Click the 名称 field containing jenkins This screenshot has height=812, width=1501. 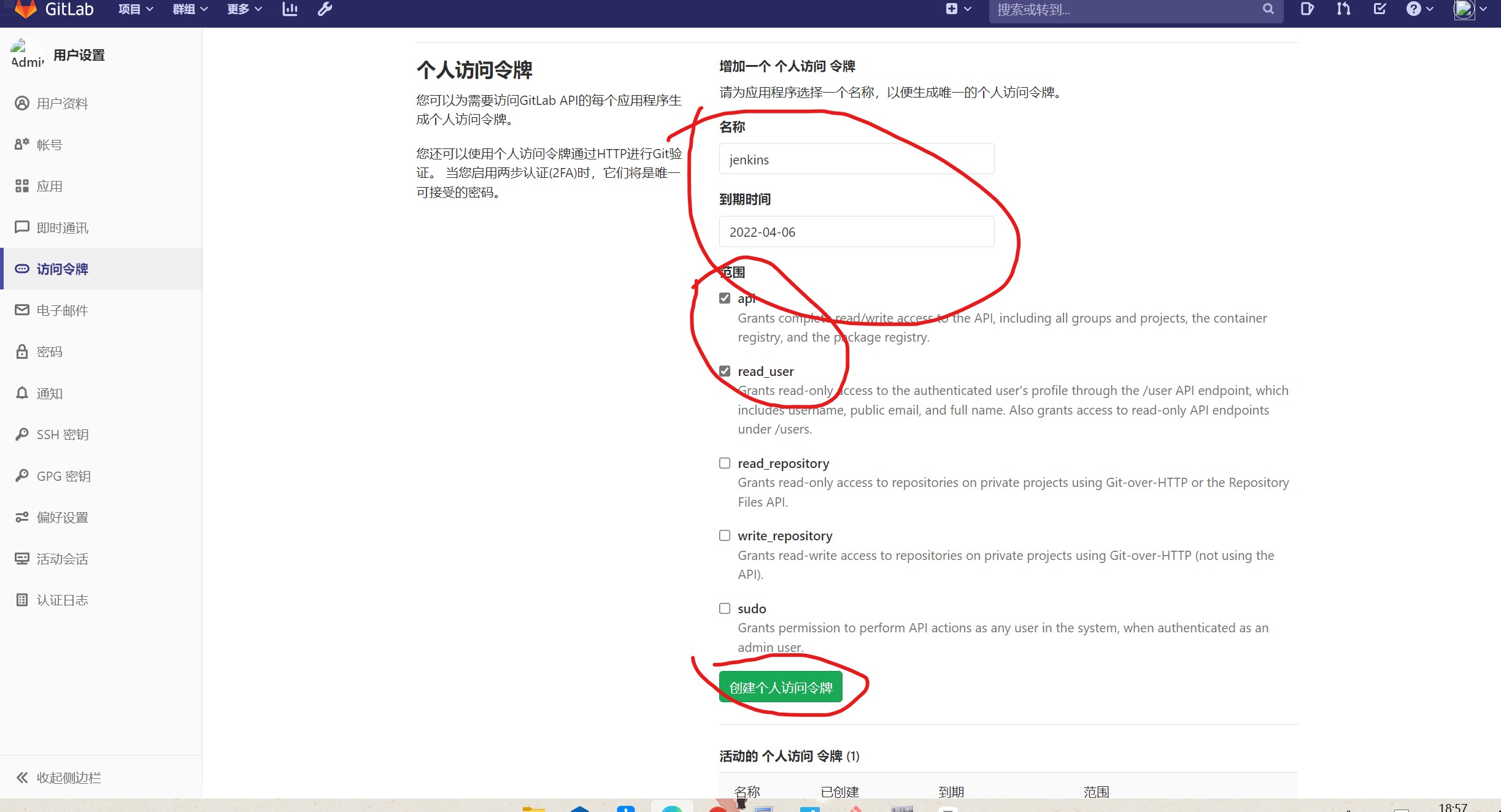point(856,159)
